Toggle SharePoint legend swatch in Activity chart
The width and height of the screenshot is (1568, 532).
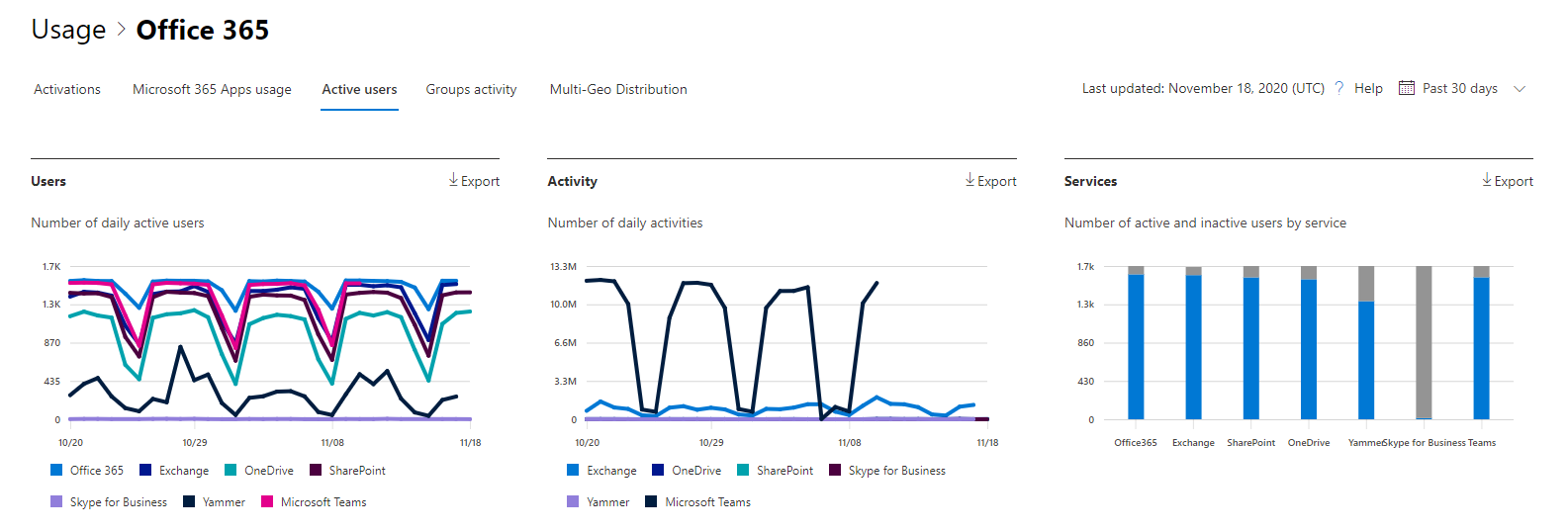[x=743, y=470]
